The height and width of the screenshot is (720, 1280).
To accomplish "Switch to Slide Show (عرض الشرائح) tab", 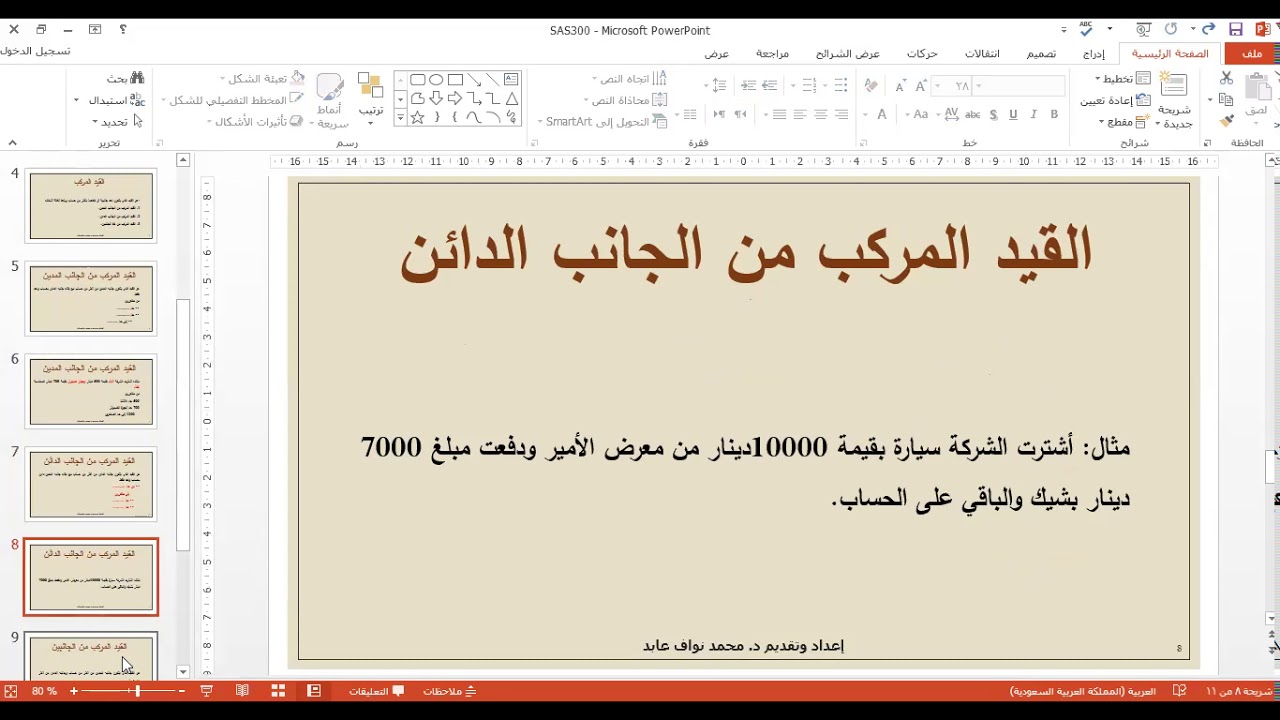I will tap(847, 54).
